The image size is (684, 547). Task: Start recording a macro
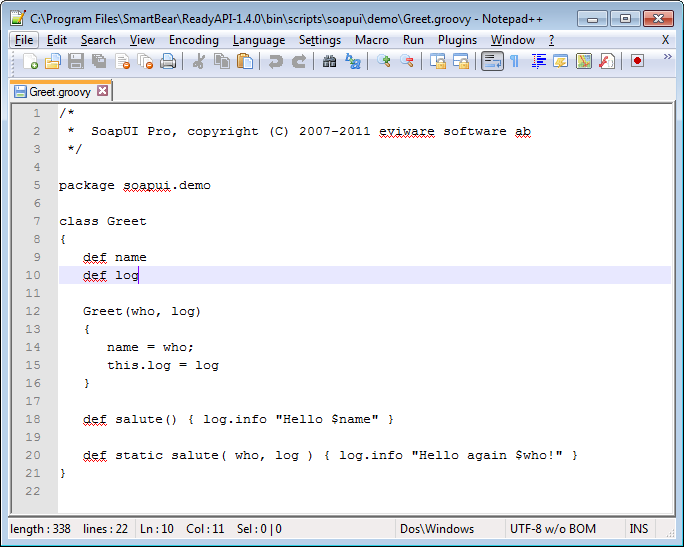tap(637, 61)
